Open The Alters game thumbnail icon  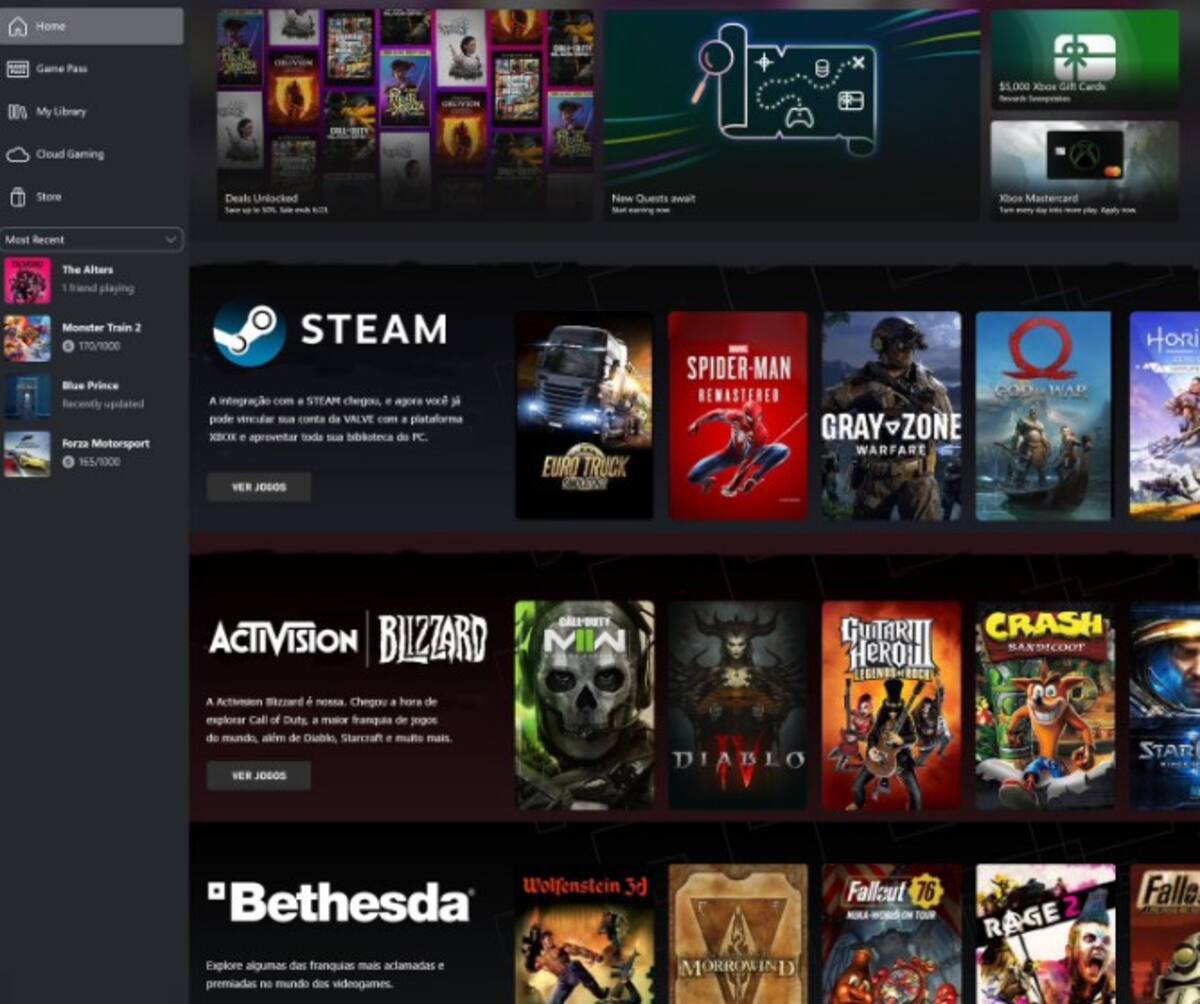[x=27, y=280]
